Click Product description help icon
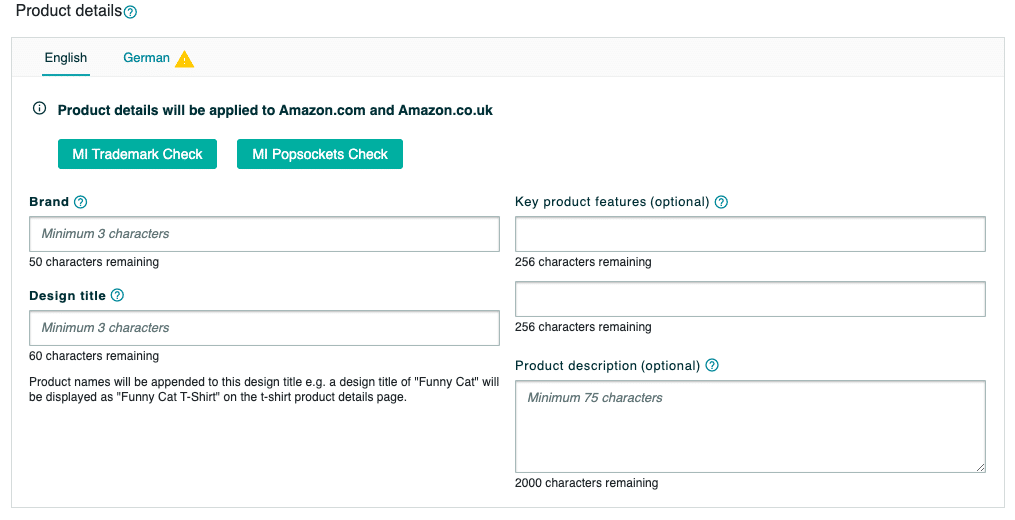 pyautogui.click(x=712, y=365)
